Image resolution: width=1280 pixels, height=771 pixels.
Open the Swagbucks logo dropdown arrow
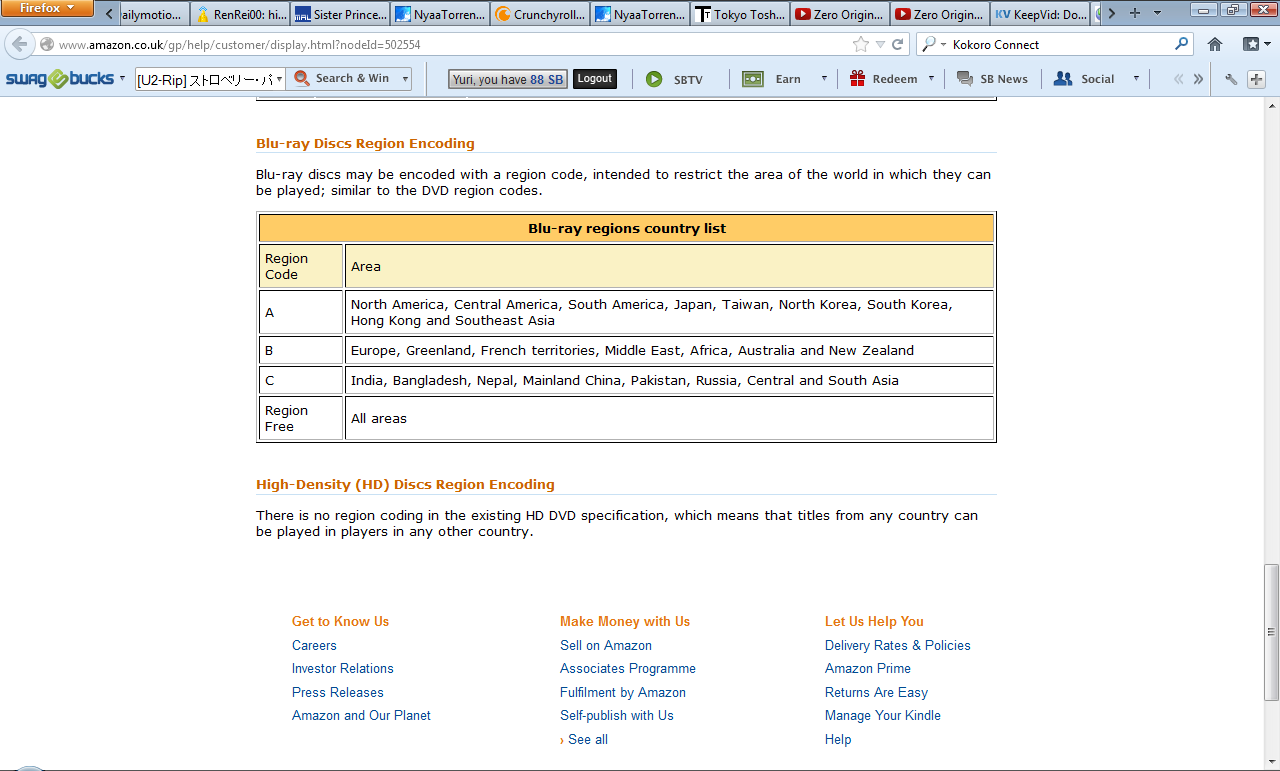point(123,79)
